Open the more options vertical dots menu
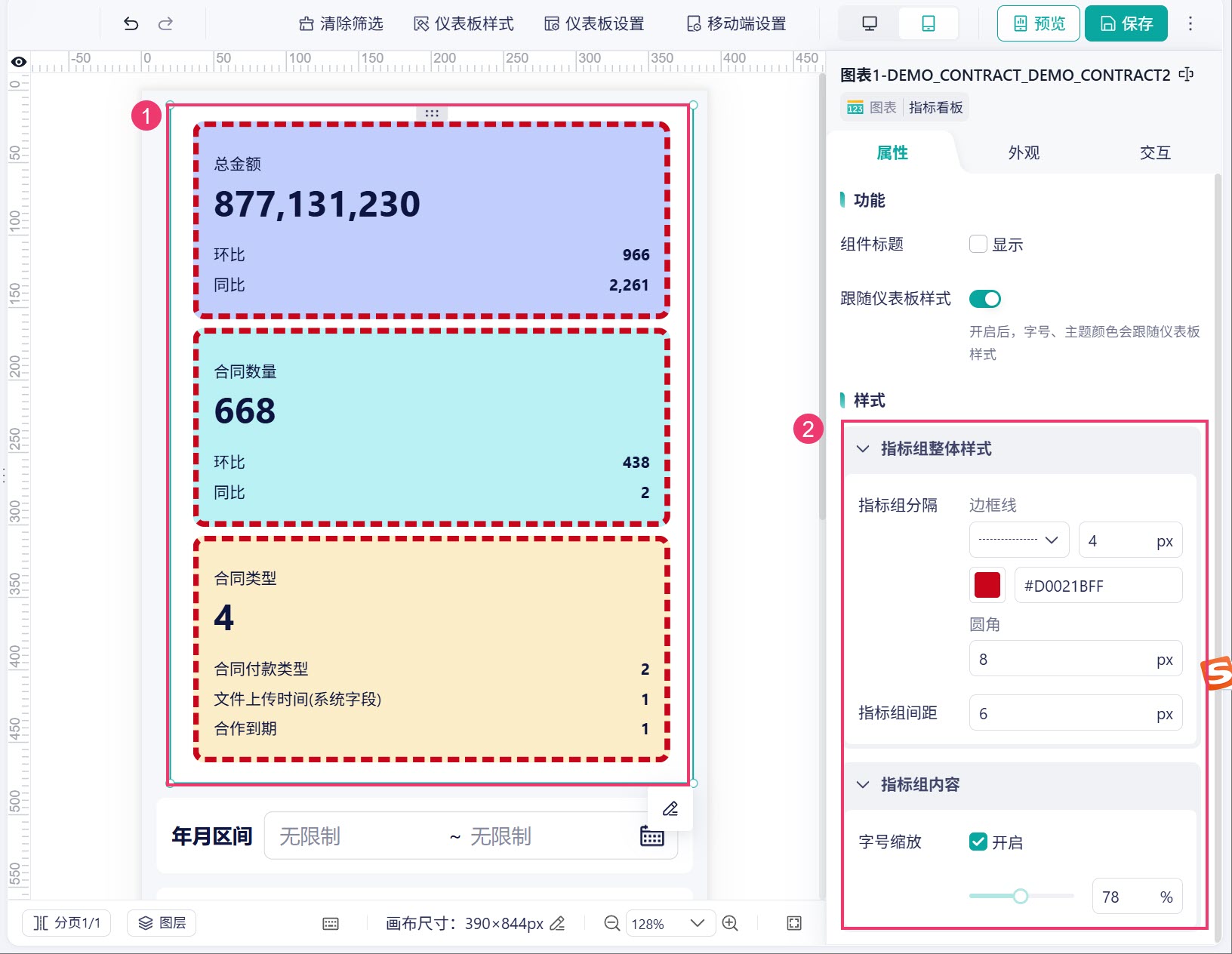The height and width of the screenshot is (954, 1232). [x=1190, y=23]
